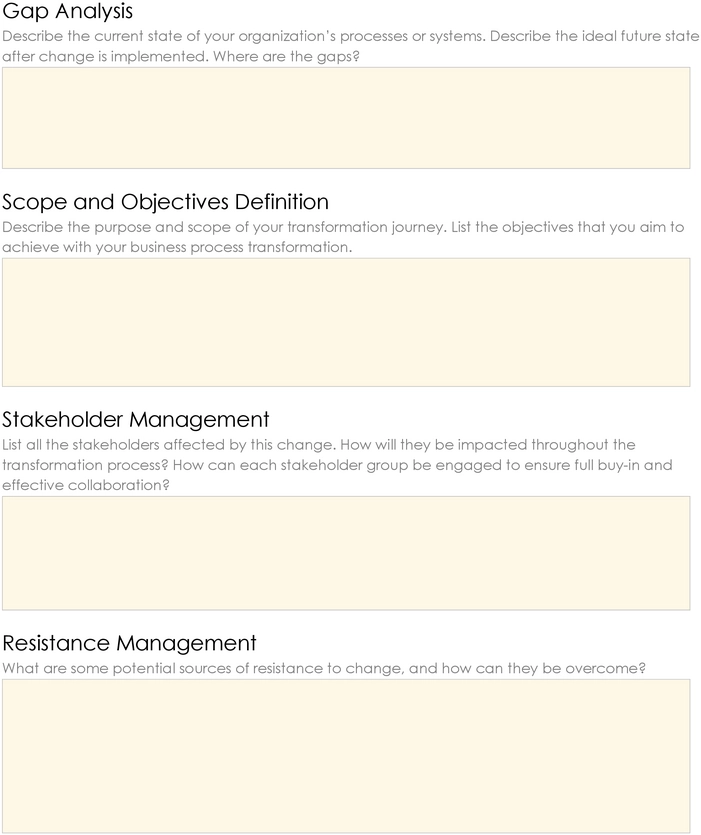
Task: Click the Scope and Objectives Definition text box
Action: 346,322
